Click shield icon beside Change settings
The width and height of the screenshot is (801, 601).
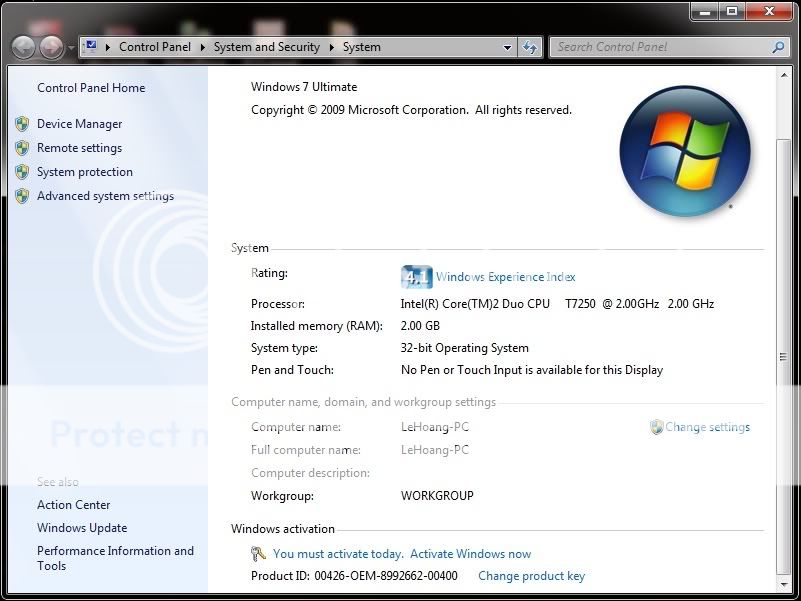tap(656, 427)
